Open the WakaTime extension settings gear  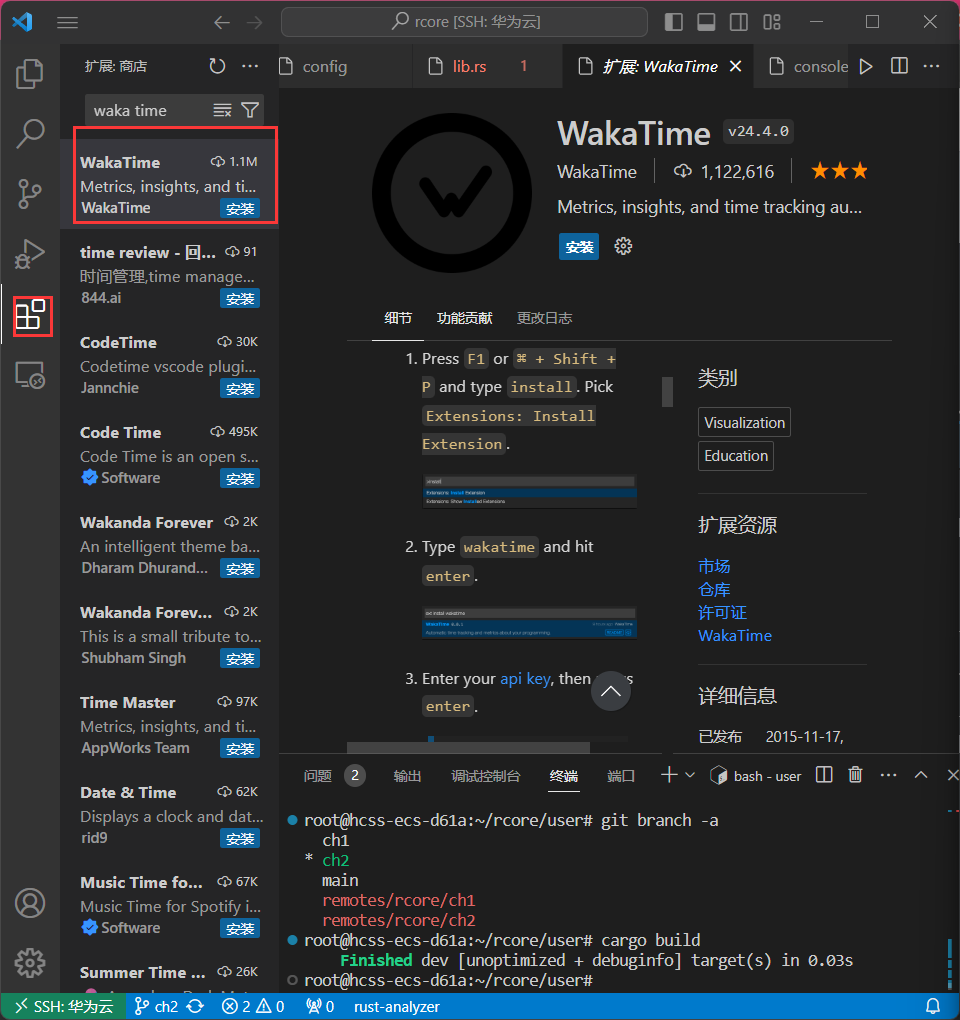(622, 246)
